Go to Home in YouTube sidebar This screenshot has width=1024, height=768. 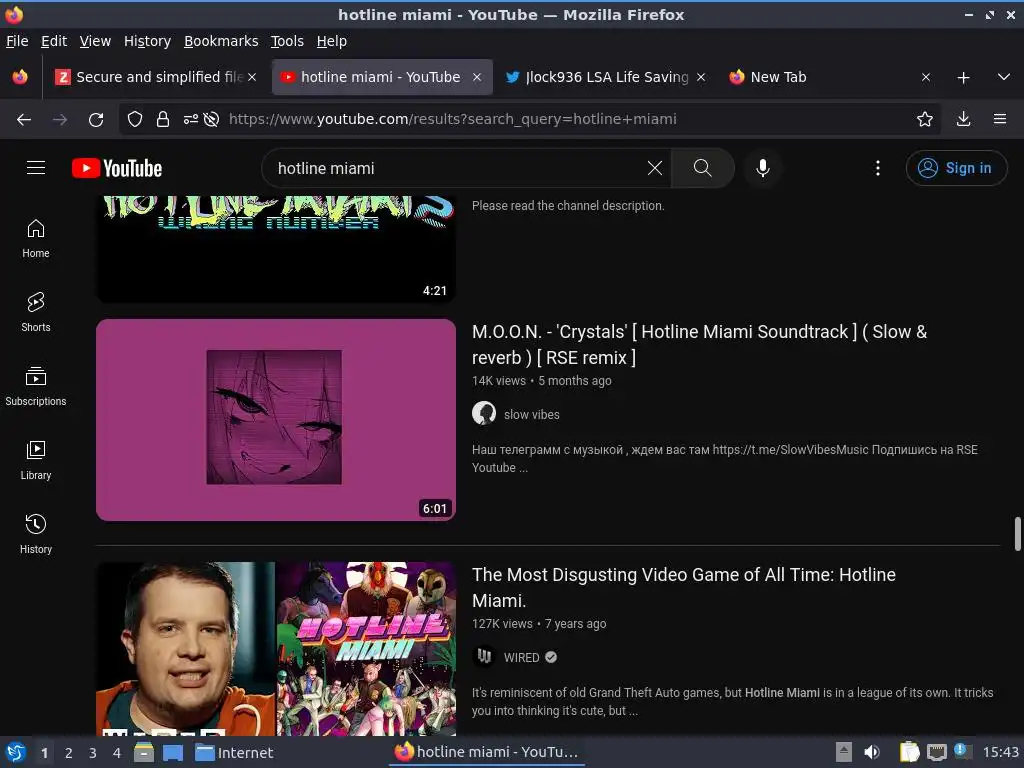coord(36,238)
